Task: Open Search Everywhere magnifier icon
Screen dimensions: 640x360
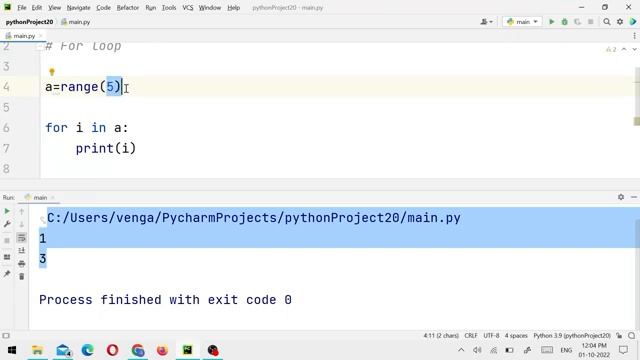Action: point(607,22)
